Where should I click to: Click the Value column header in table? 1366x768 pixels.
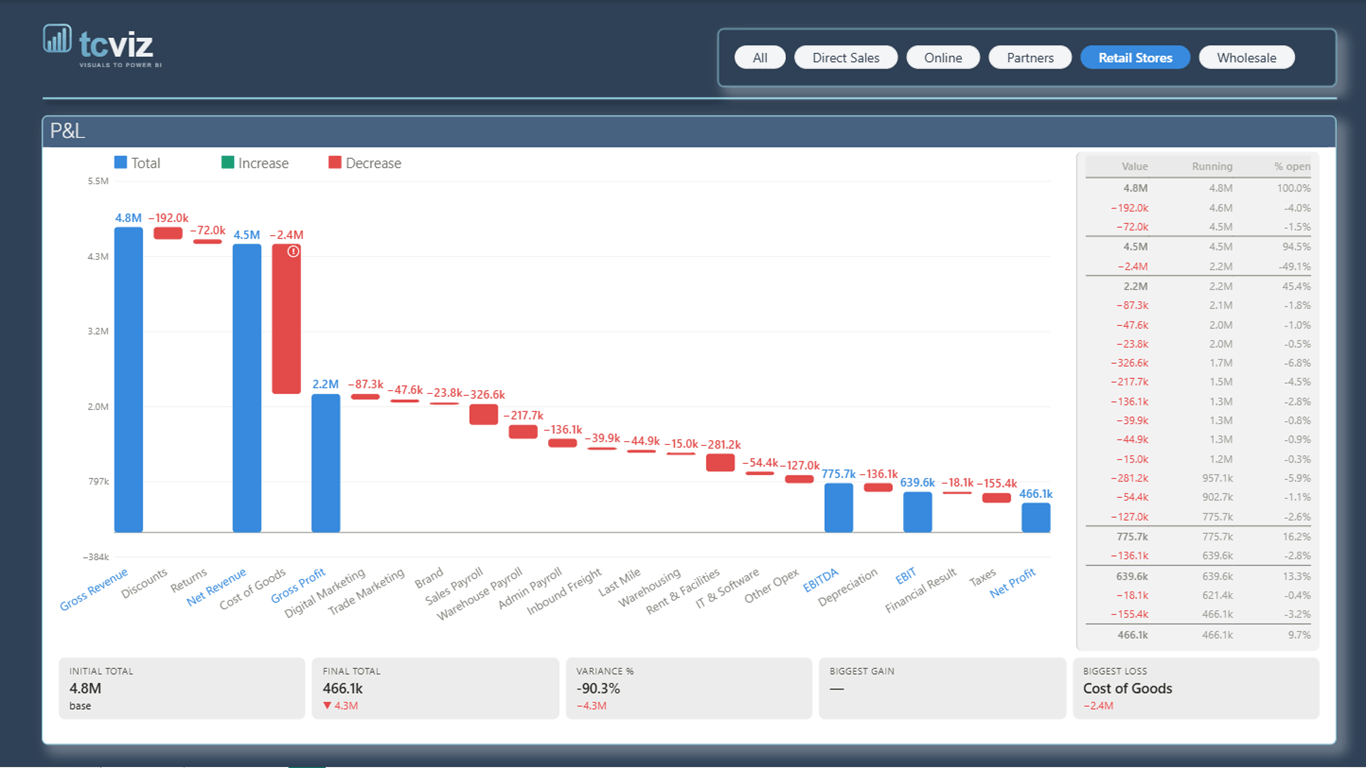point(1135,167)
